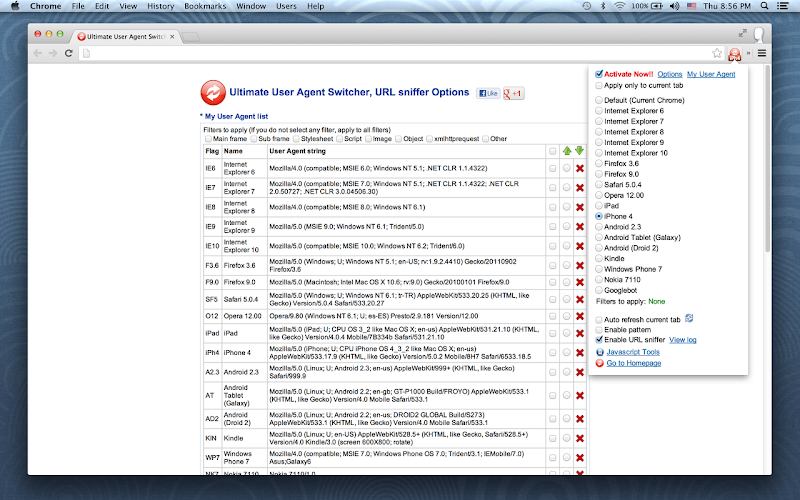Open Spotlight search in menu bar
Image resolution: width=800 pixels, height=500 pixels.
764,6
